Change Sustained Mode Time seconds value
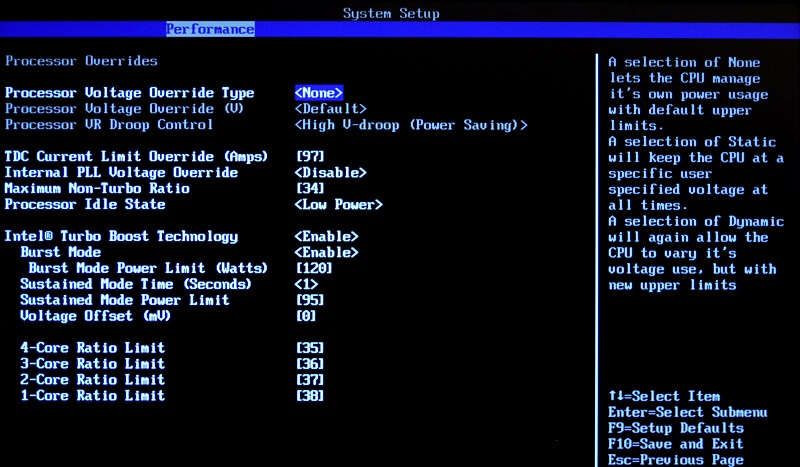The width and height of the screenshot is (800, 467). (x=306, y=285)
